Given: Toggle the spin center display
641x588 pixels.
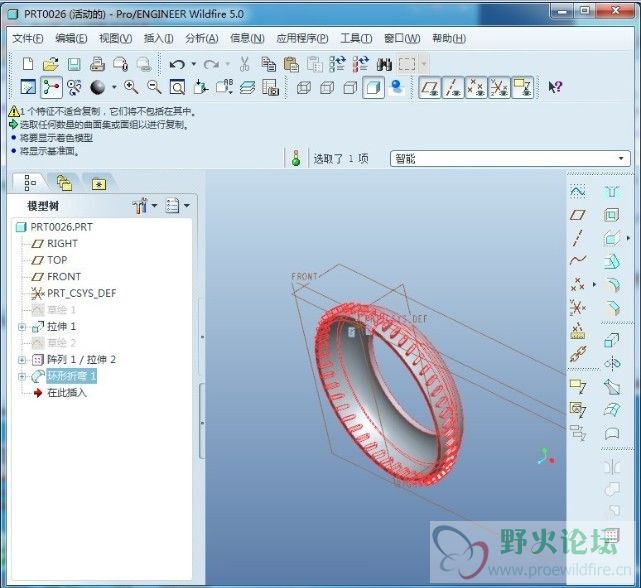Looking at the screenshot, I should (x=51, y=87).
